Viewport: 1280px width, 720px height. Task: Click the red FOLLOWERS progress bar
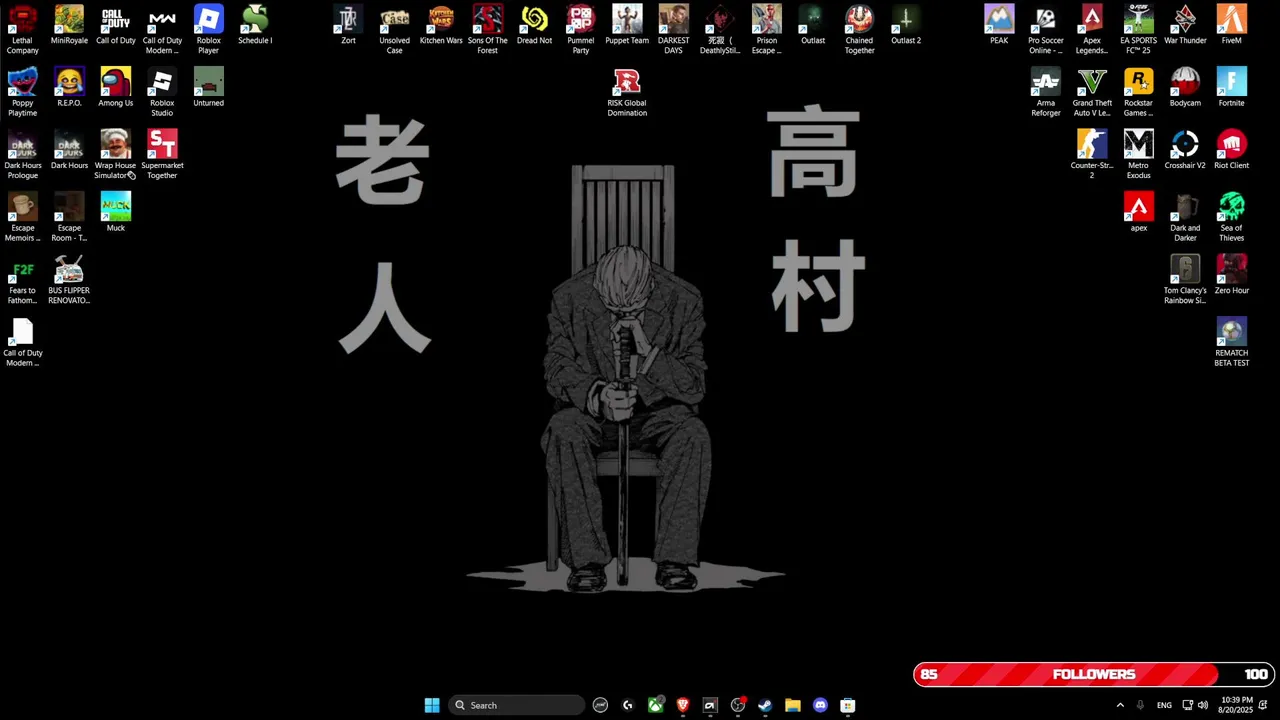point(1094,674)
